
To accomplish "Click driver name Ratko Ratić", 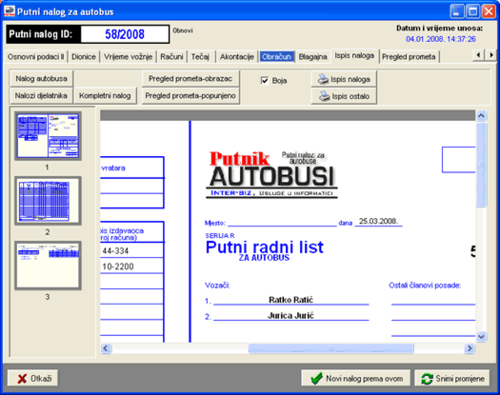I will (x=291, y=300).
